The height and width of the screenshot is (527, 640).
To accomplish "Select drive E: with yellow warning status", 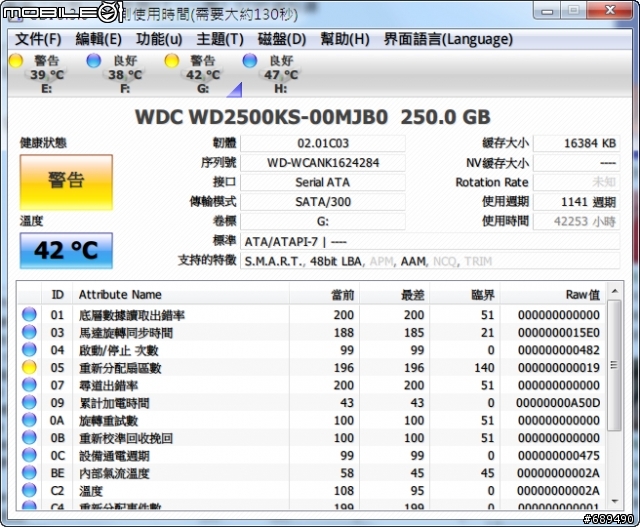I will coord(37,74).
